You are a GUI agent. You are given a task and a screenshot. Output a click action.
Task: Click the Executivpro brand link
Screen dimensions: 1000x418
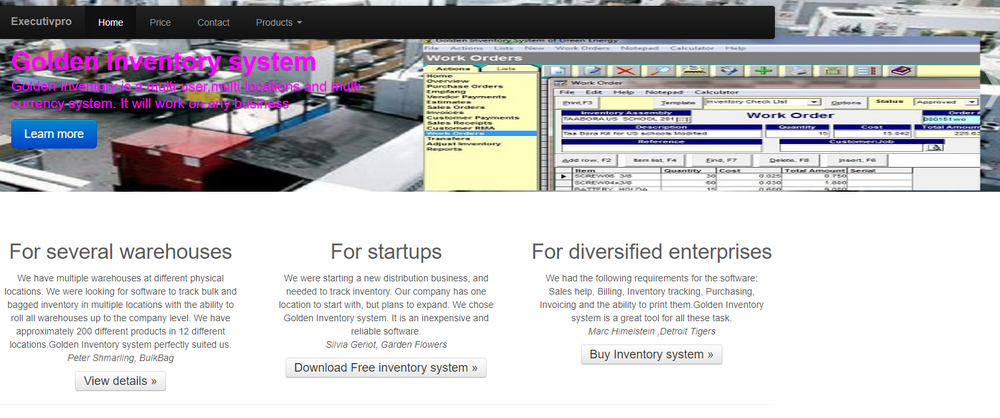(41, 22)
